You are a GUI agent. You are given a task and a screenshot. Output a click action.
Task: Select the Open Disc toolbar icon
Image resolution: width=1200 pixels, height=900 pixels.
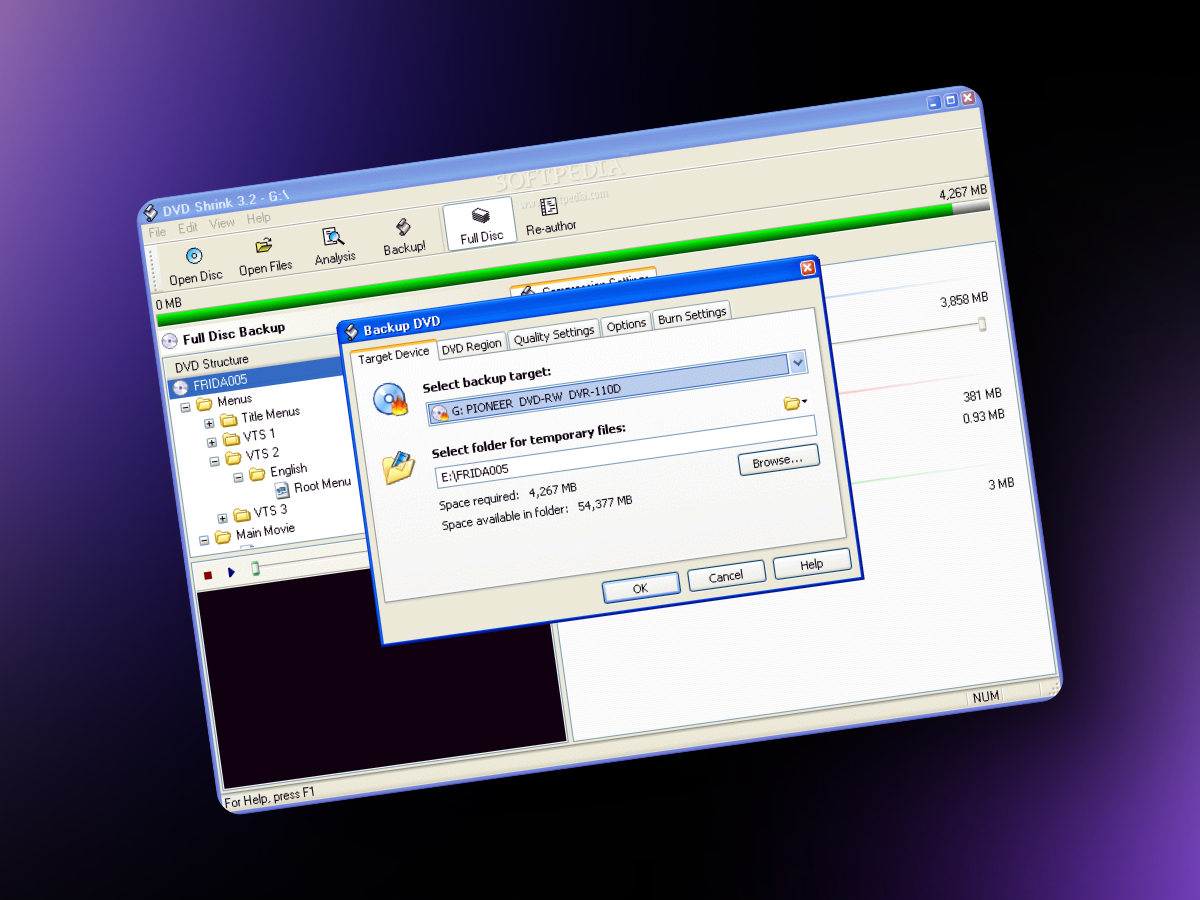pos(194,257)
